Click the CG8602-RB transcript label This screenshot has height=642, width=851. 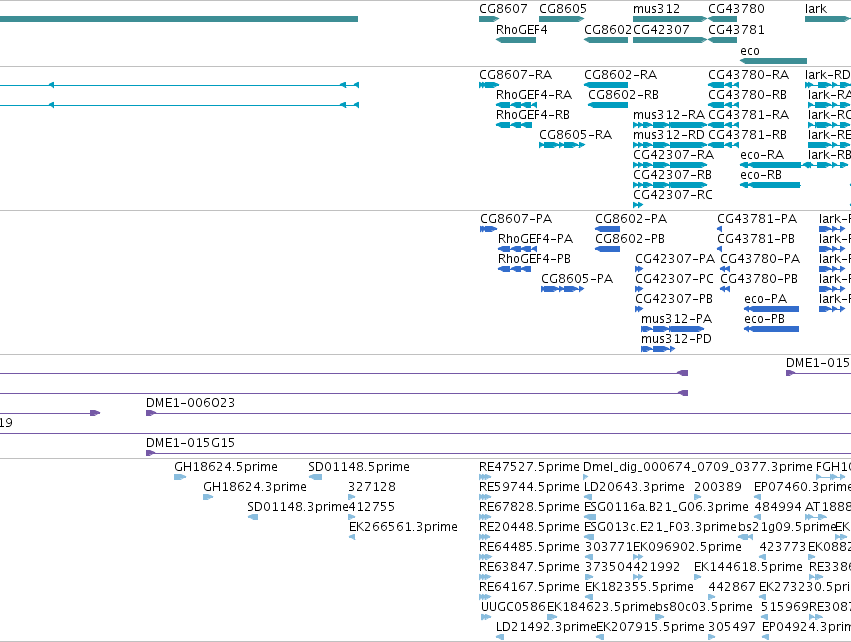[x=624, y=95]
